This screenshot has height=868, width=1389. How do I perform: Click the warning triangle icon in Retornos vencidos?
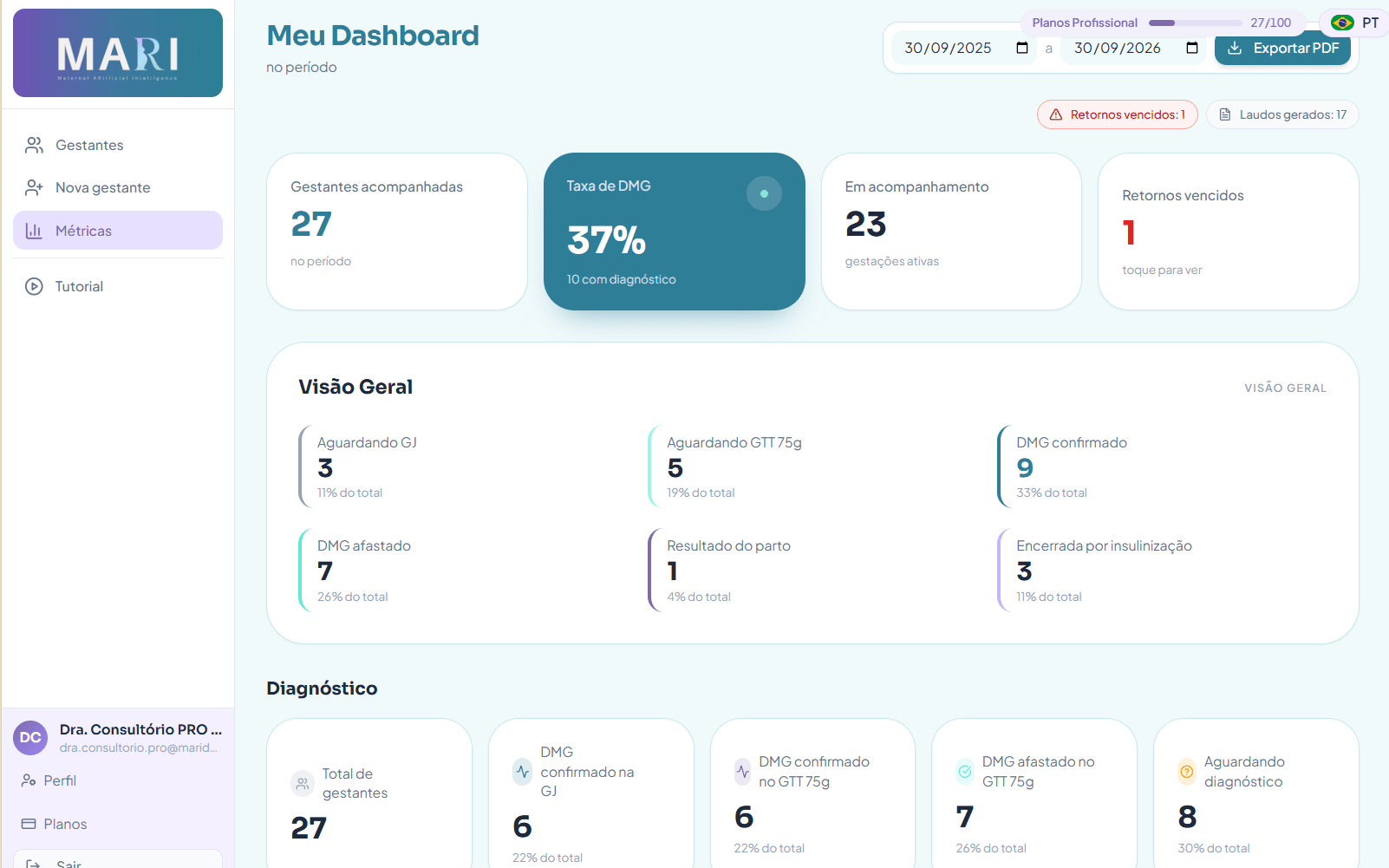coord(1056,114)
